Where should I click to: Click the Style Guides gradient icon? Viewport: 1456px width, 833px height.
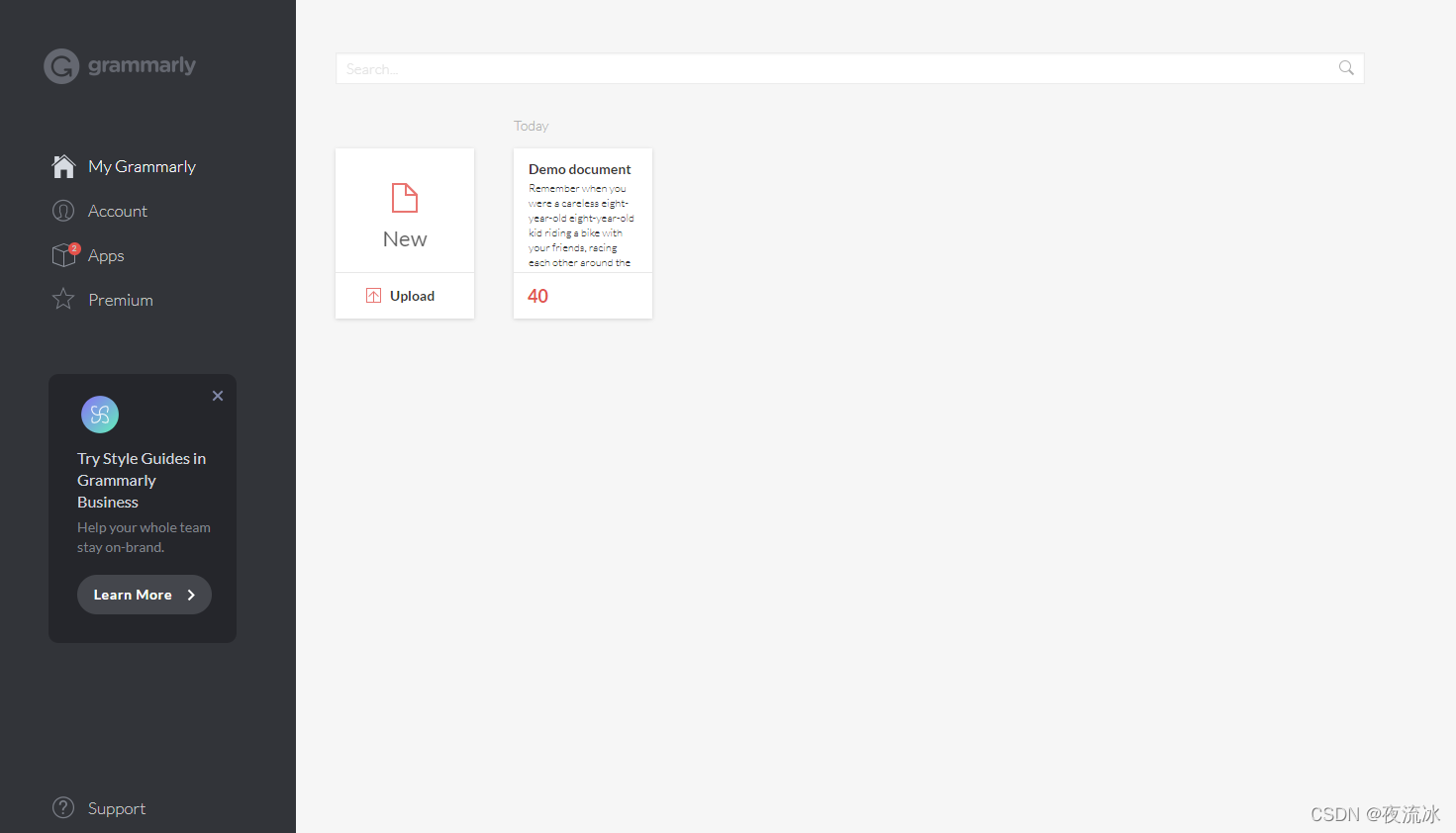coord(100,415)
